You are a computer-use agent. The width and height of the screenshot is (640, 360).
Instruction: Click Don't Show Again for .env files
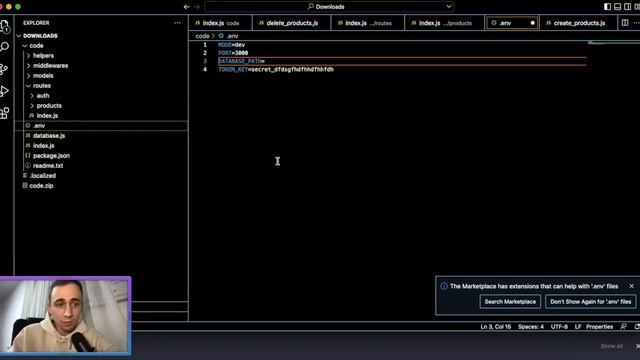590,302
